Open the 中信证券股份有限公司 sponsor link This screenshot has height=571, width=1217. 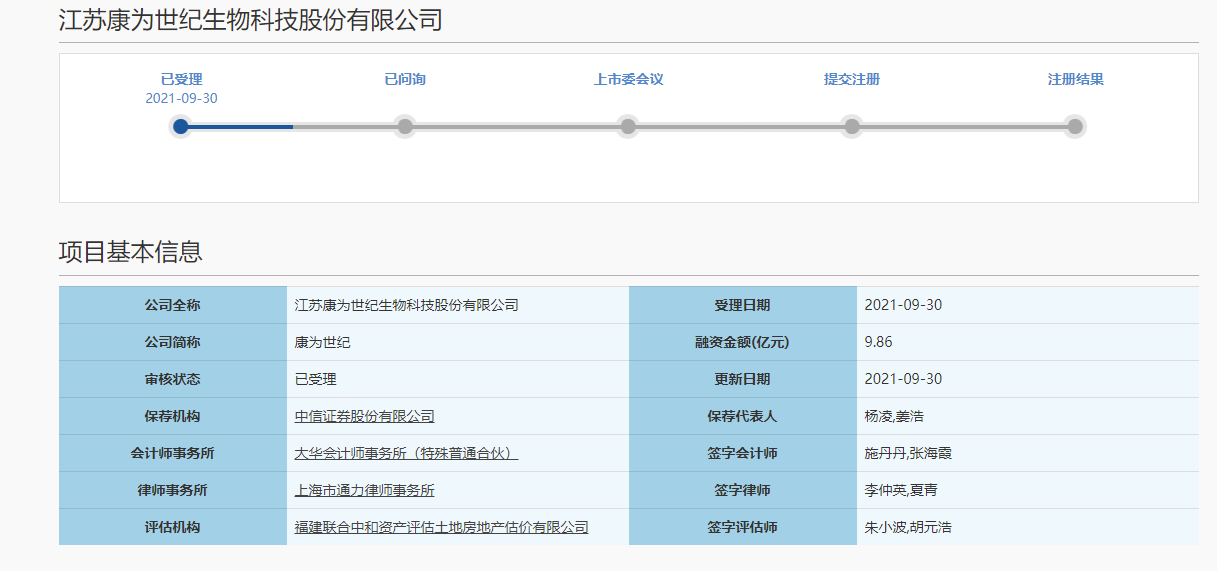click(x=365, y=416)
